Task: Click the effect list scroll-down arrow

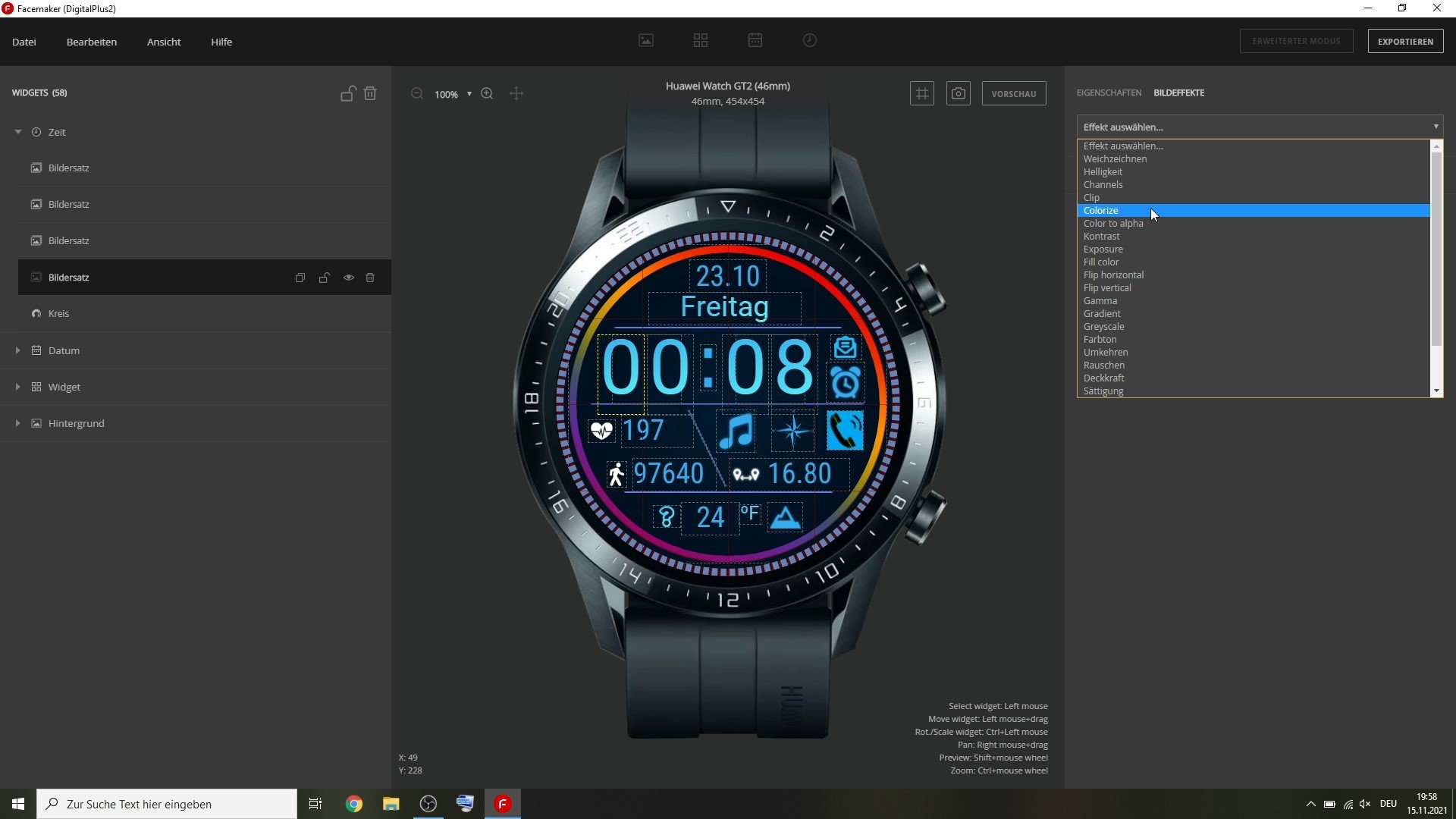Action: 1436,391
